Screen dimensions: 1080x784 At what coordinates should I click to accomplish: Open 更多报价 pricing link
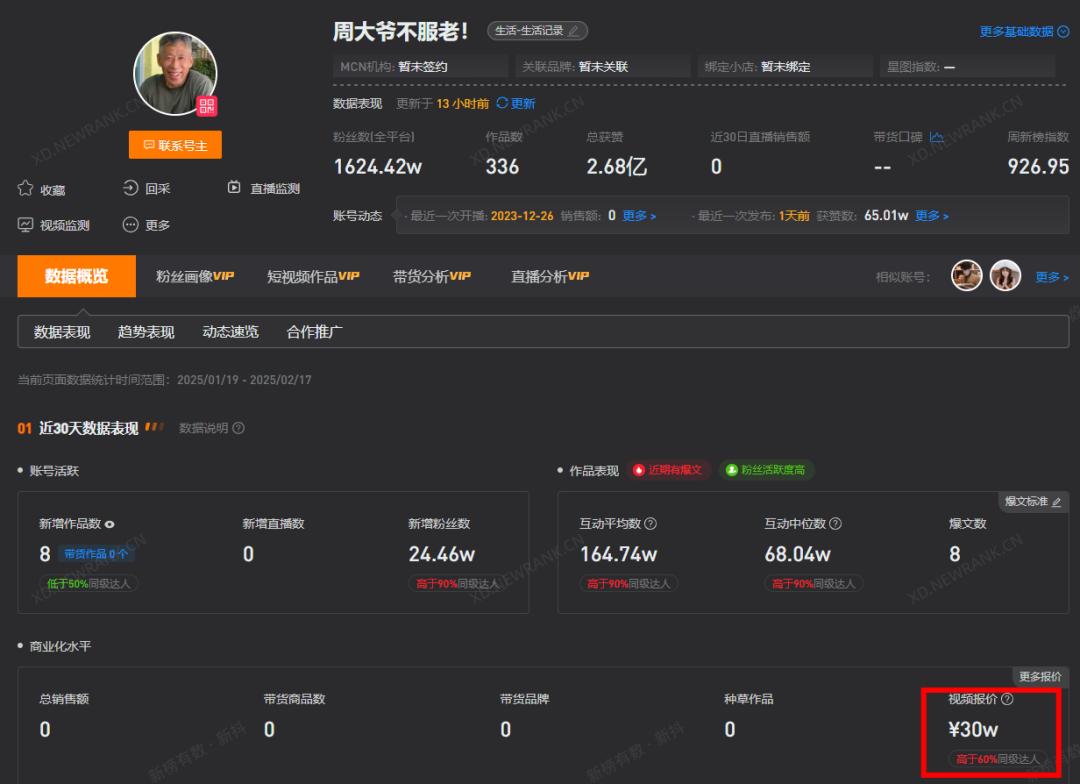[1040, 676]
